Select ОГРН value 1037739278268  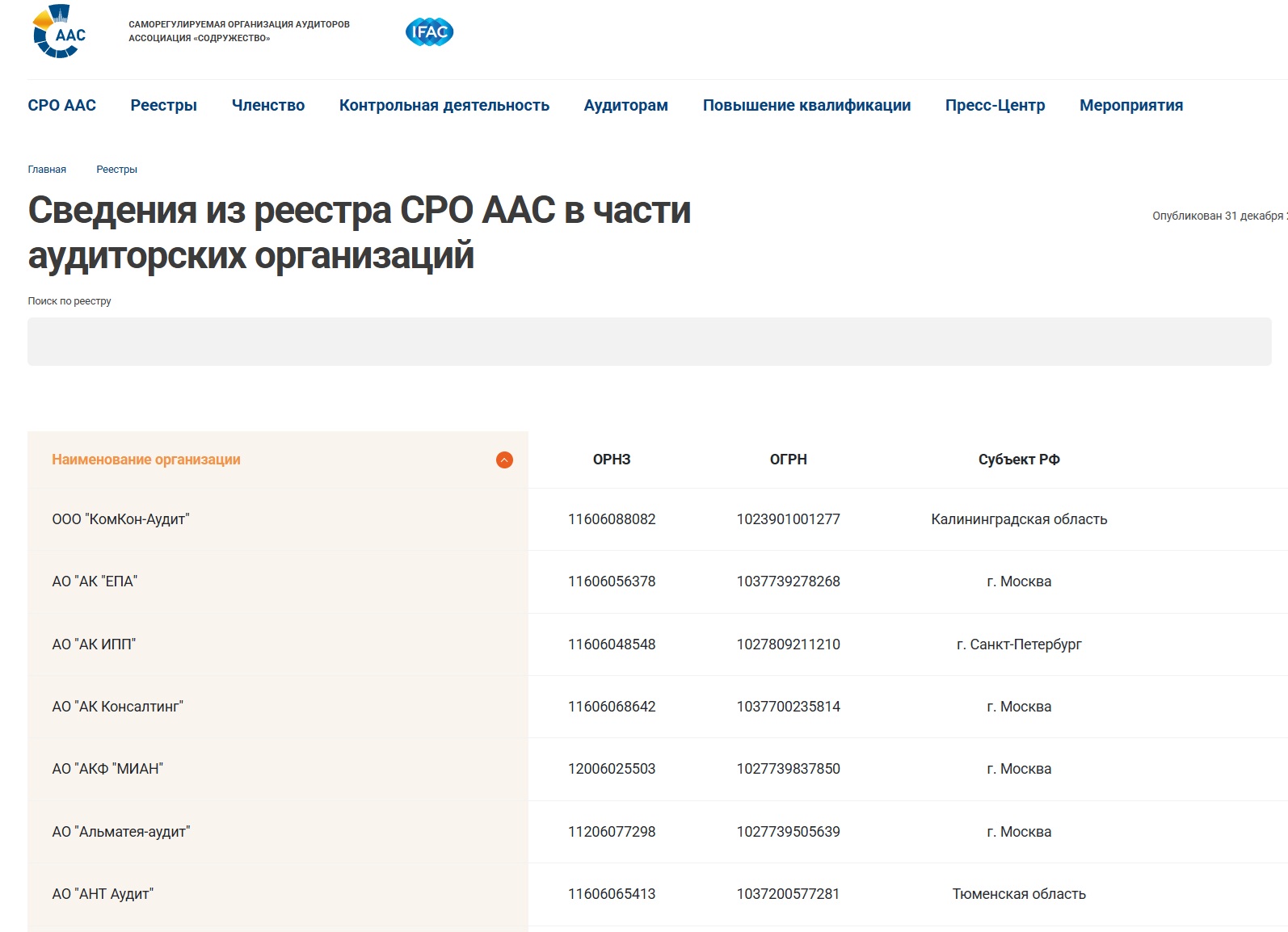789,581
